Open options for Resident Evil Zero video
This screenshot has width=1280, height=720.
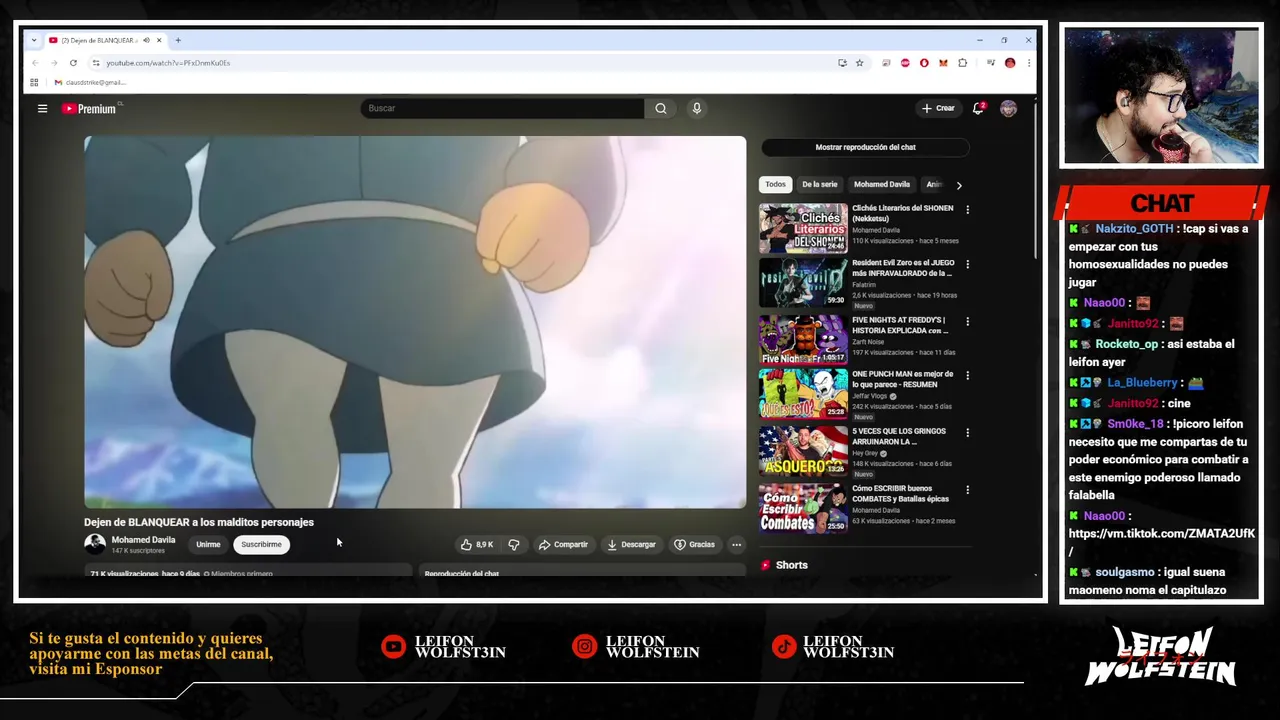(967, 265)
